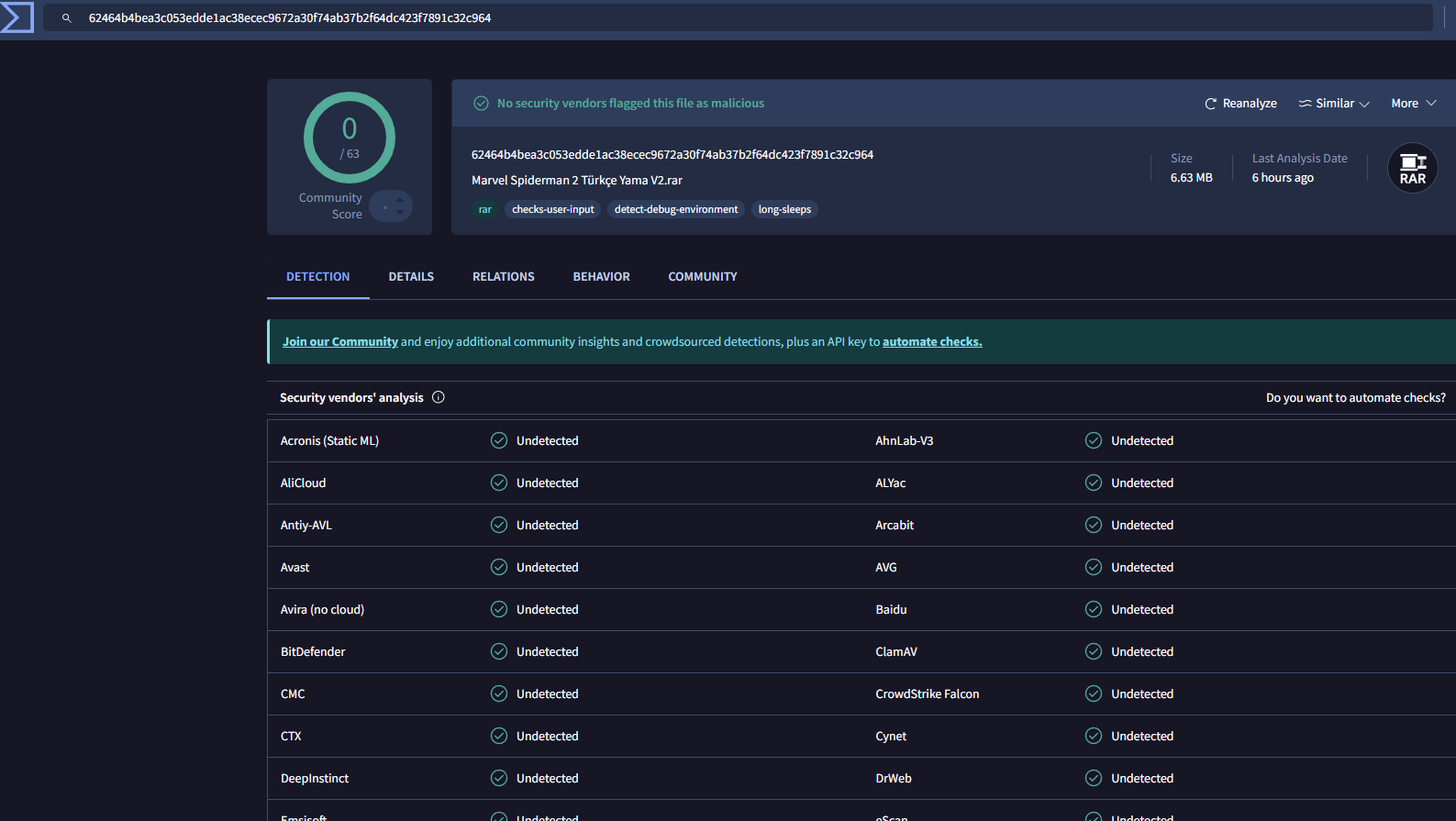
Task: Click the VirusTotal logo icon
Action: click(x=17, y=17)
